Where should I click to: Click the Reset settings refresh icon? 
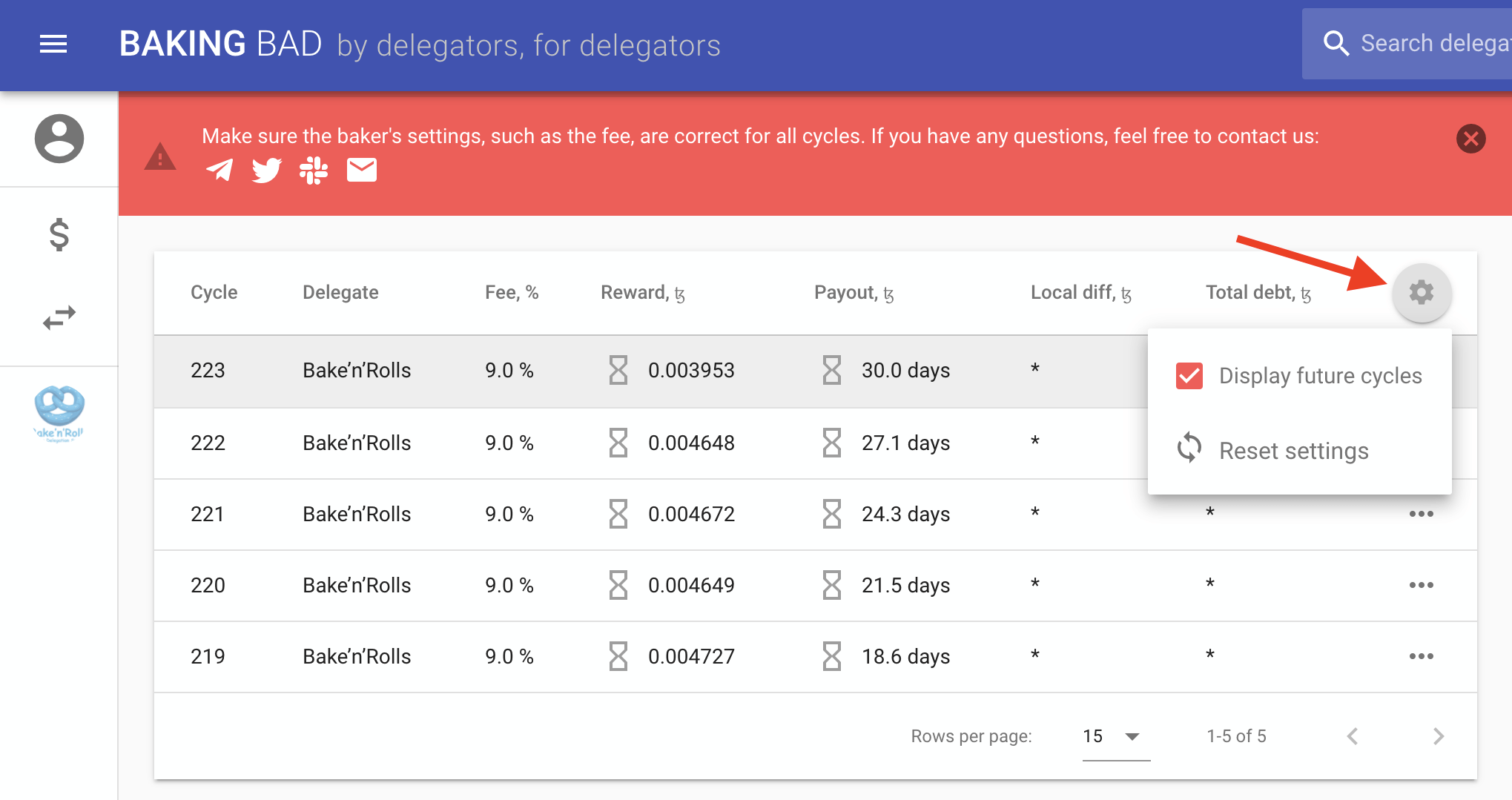tap(1189, 448)
